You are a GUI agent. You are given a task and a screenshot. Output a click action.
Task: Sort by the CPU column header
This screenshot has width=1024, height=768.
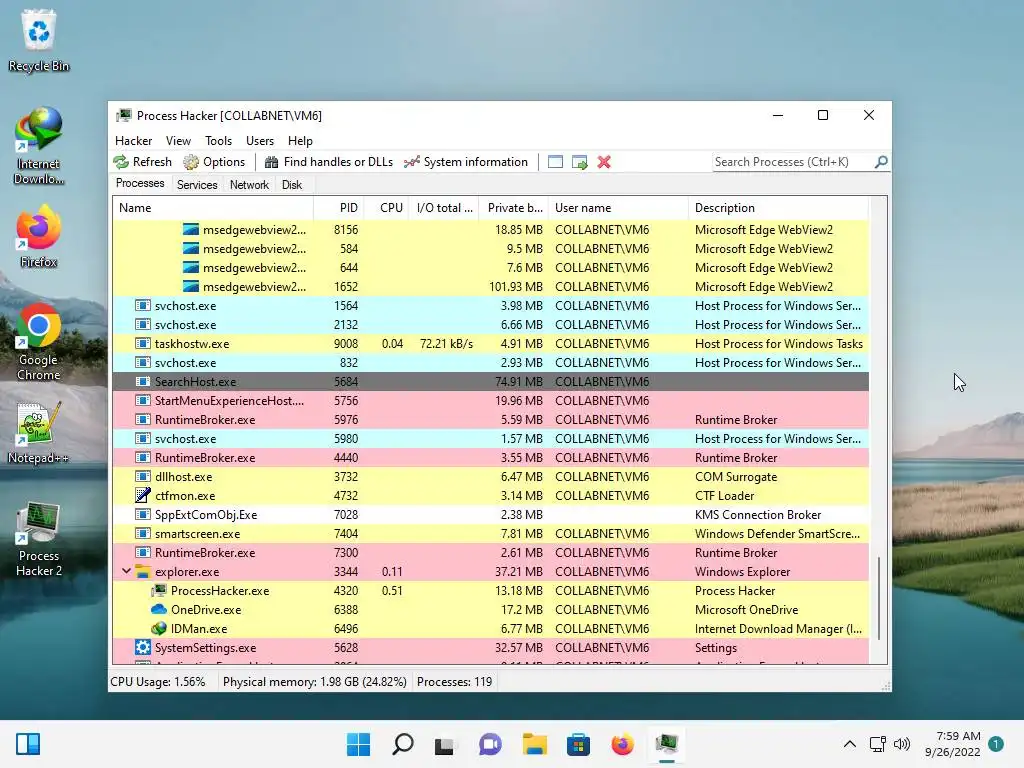(x=386, y=208)
